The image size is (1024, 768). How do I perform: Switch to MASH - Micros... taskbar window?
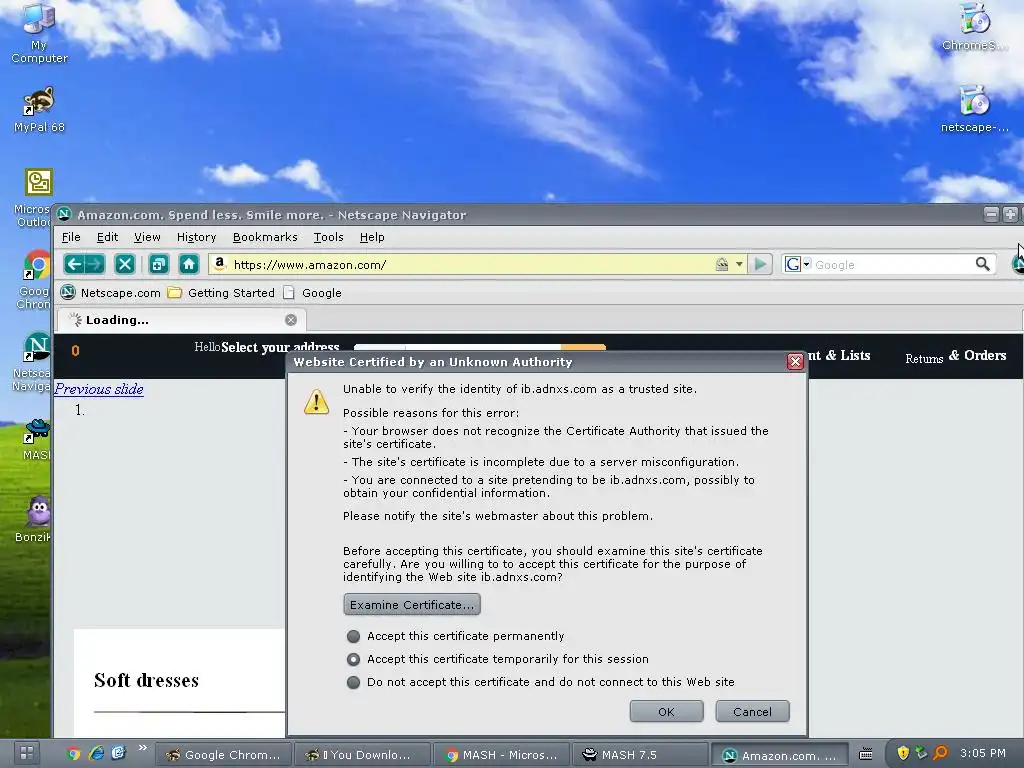501,755
